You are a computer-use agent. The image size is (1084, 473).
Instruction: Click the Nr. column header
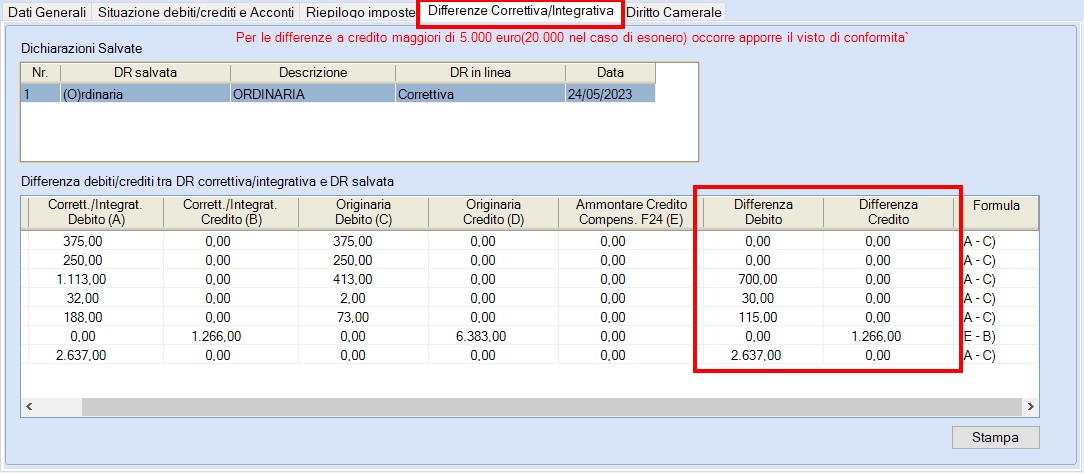point(40,73)
